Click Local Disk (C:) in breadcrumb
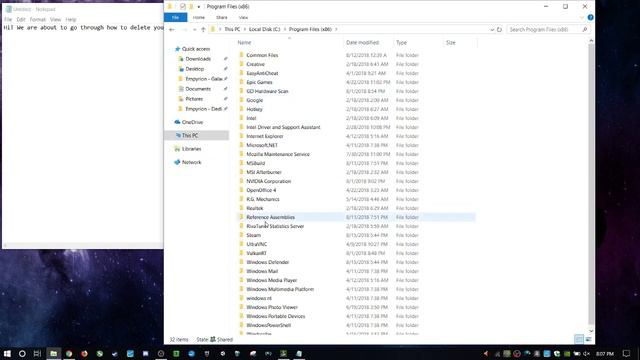The height and width of the screenshot is (360, 640). [x=264, y=29]
